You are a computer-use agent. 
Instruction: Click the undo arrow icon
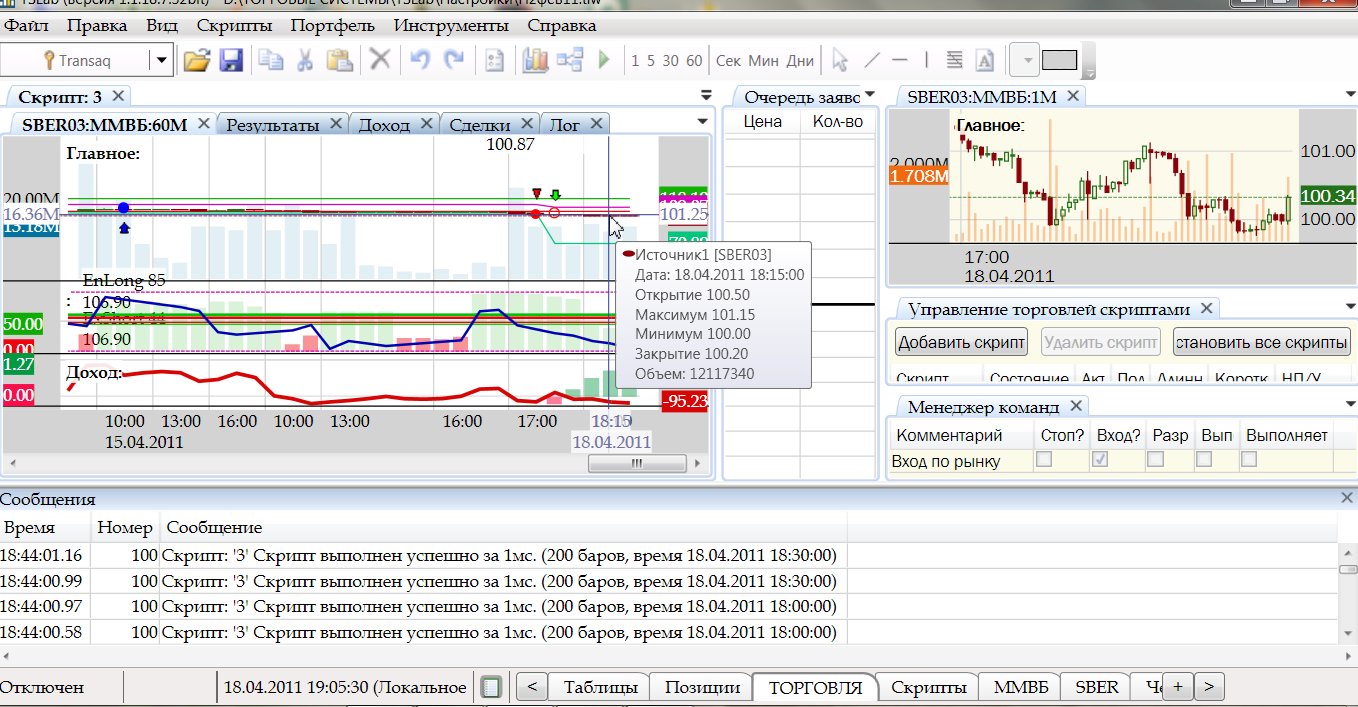tap(420, 60)
